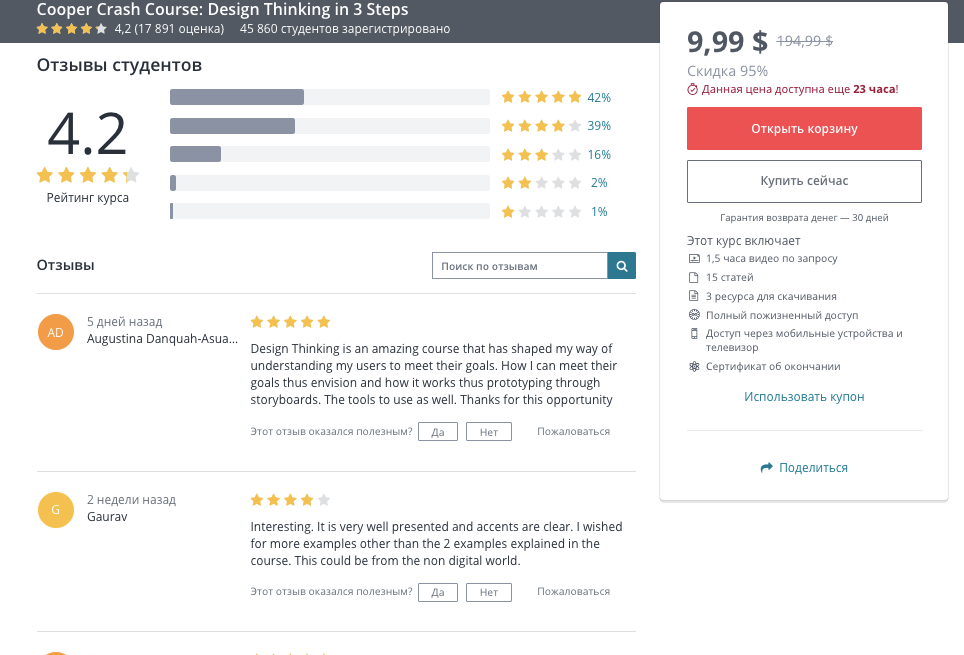
Task: Report Gaurav's review via "Пожаловаться"
Action: pyautogui.click(x=572, y=592)
